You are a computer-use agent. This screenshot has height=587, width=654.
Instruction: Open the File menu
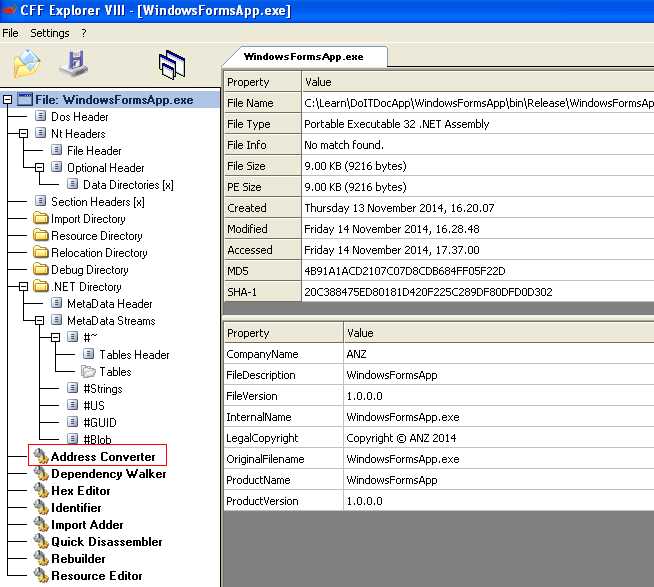10,33
